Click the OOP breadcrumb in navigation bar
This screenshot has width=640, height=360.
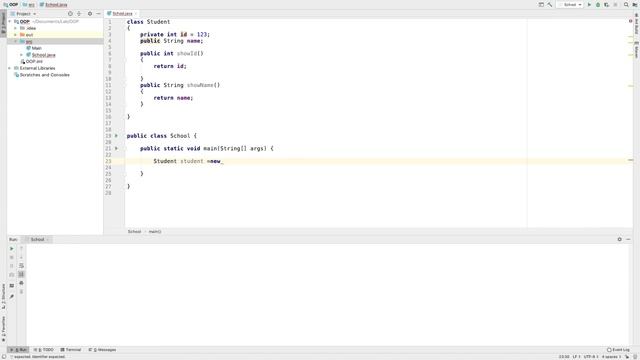click(x=11, y=4)
